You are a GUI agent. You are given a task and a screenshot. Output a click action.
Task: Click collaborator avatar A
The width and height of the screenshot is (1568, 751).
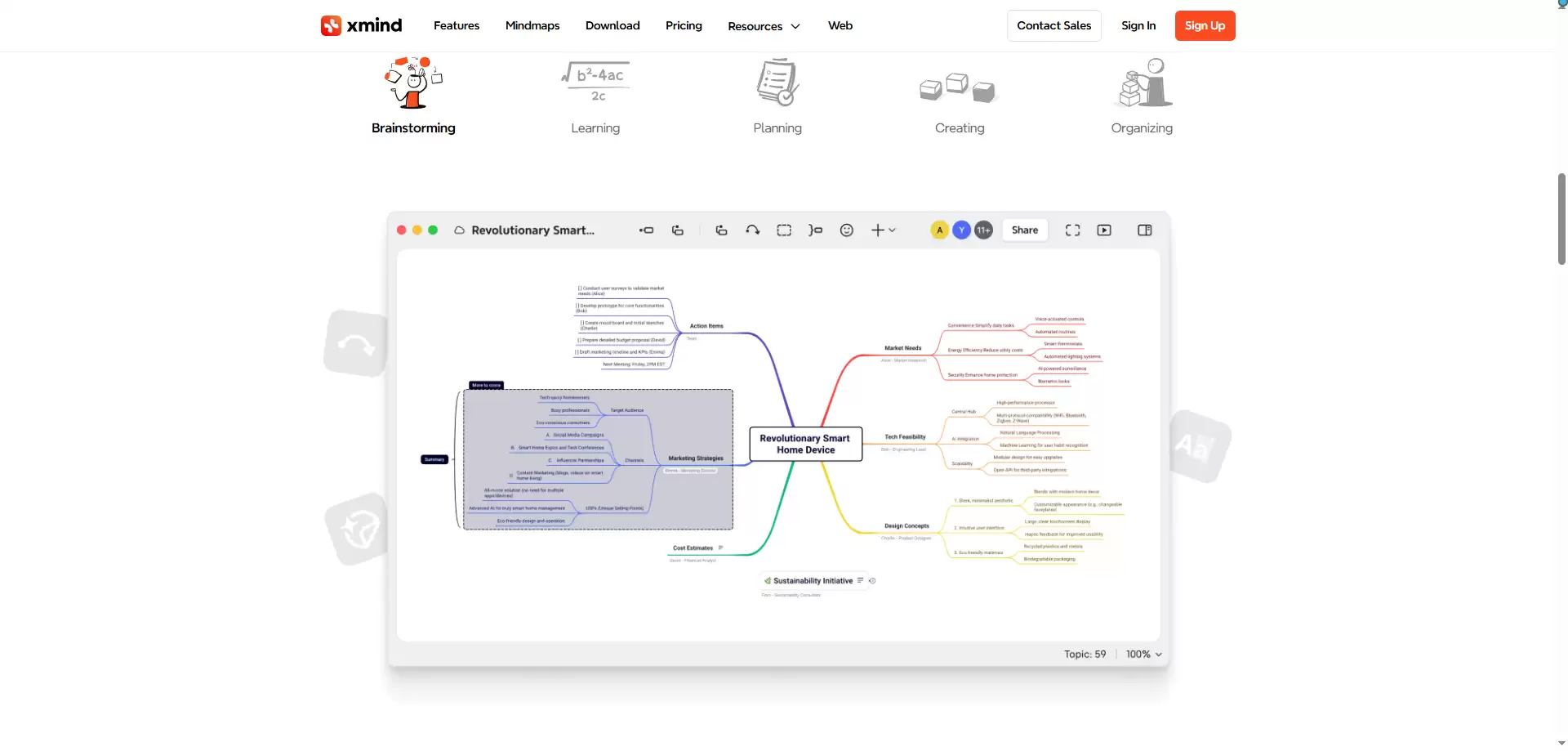pos(940,230)
